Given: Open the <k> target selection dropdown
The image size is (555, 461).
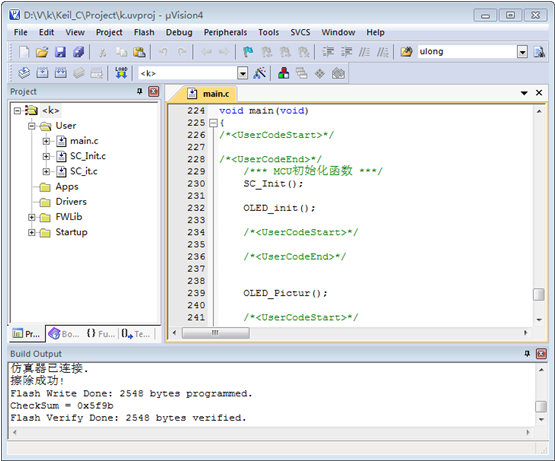Looking at the screenshot, I should [x=242, y=73].
